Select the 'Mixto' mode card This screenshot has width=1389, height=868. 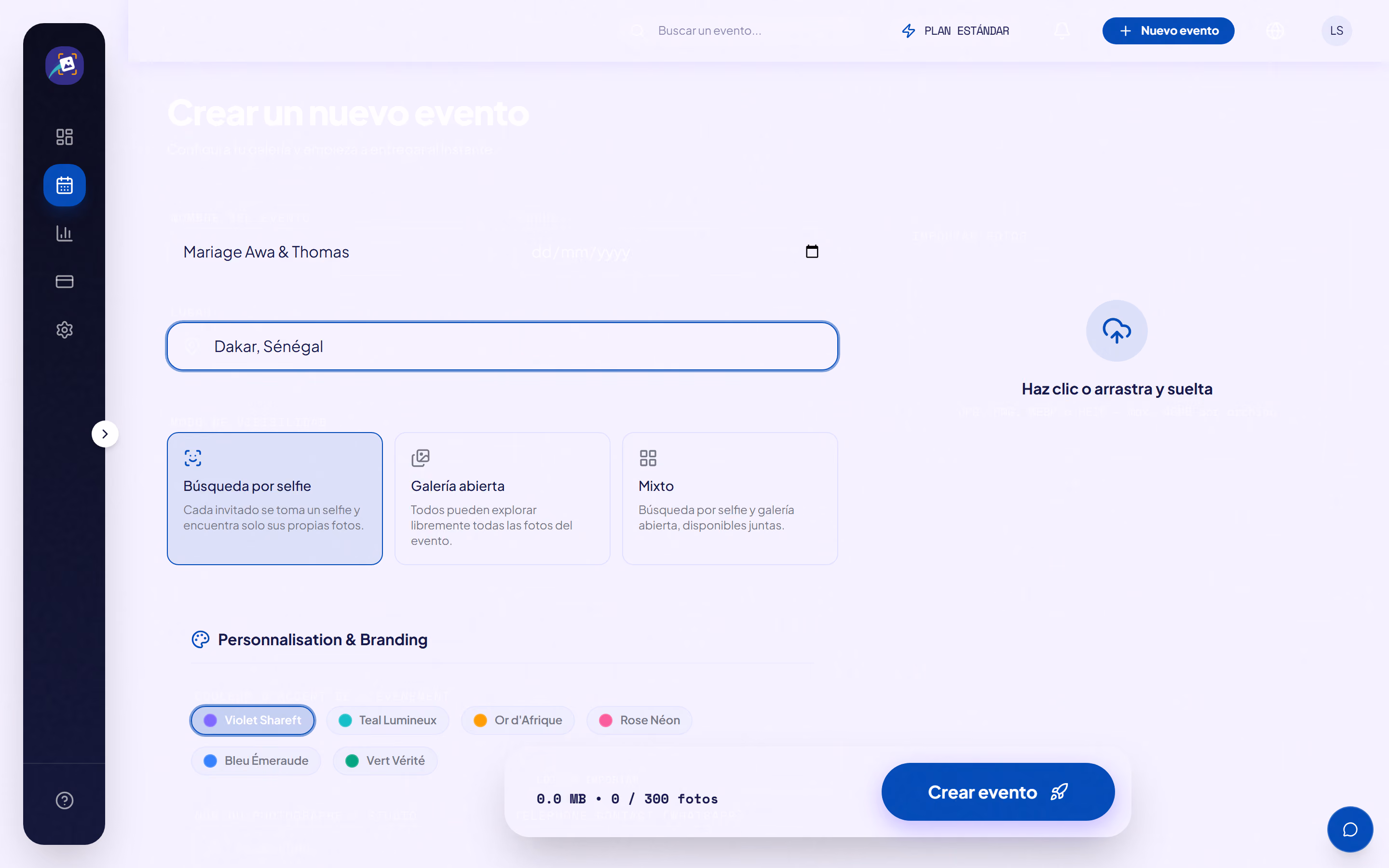(x=730, y=498)
